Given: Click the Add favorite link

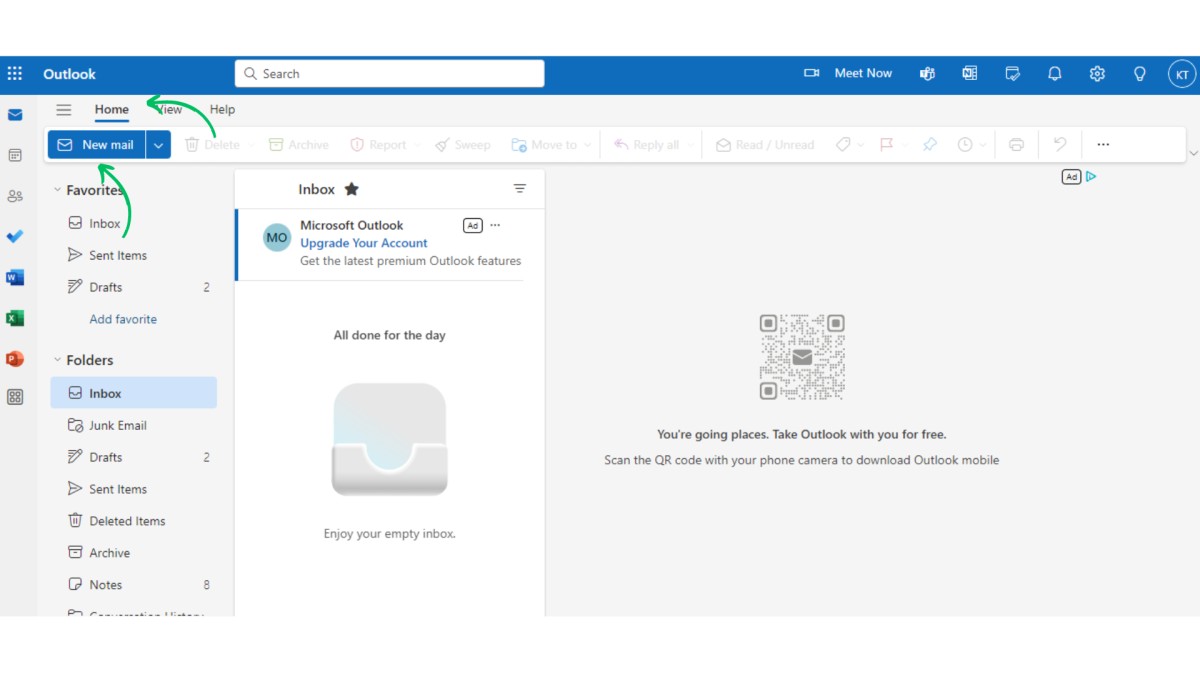Looking at the screenshot, I should [123, 319].
